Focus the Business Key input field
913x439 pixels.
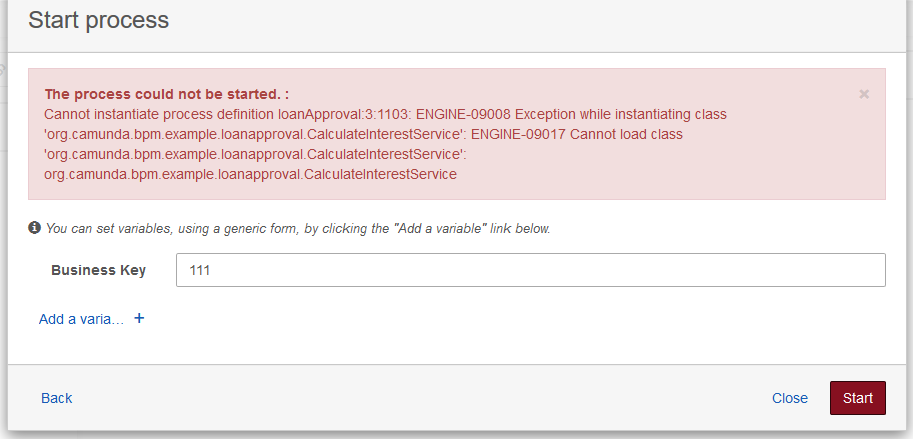tap(530, 270)
